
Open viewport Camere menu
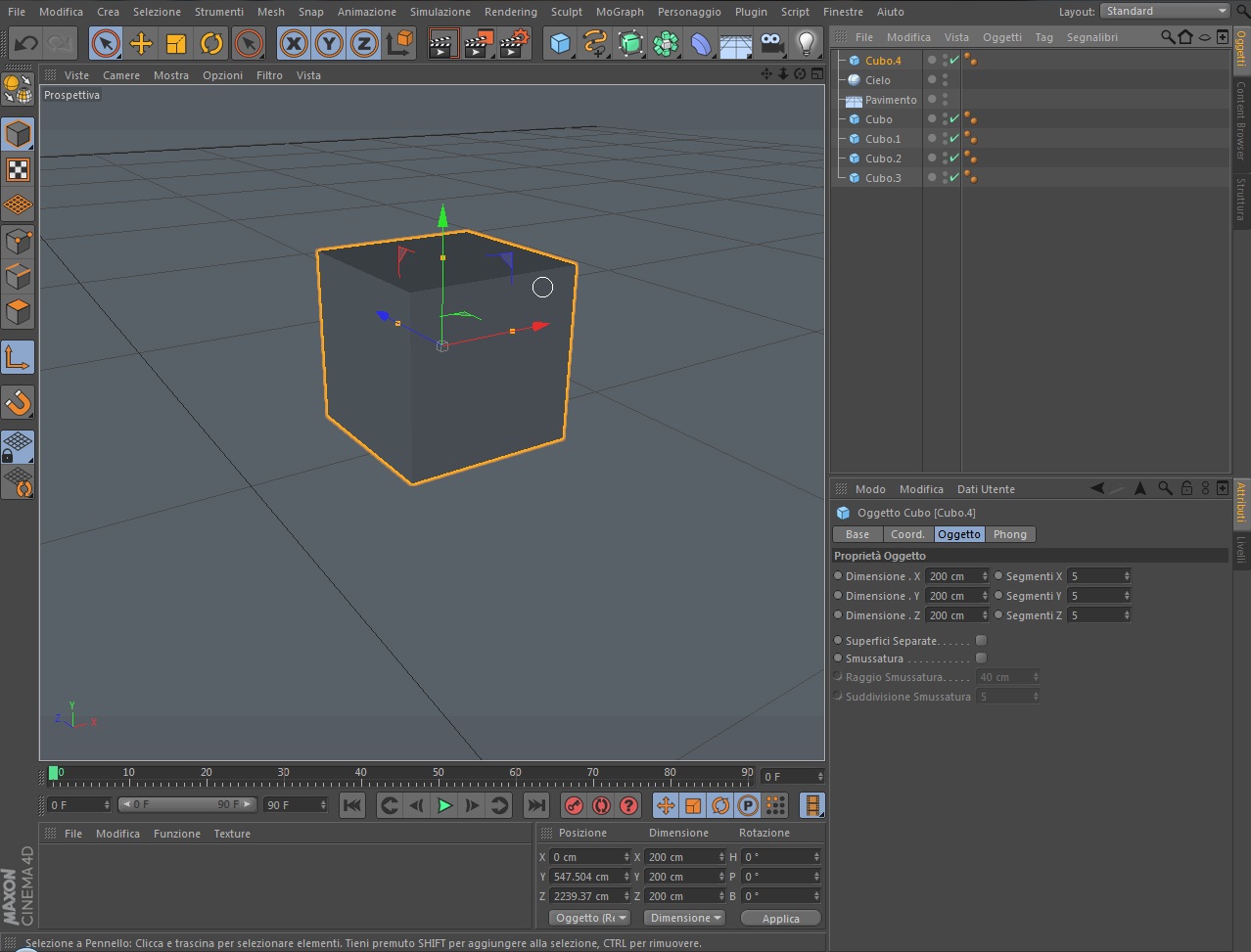pyautogui.click(x=121, y=75)
